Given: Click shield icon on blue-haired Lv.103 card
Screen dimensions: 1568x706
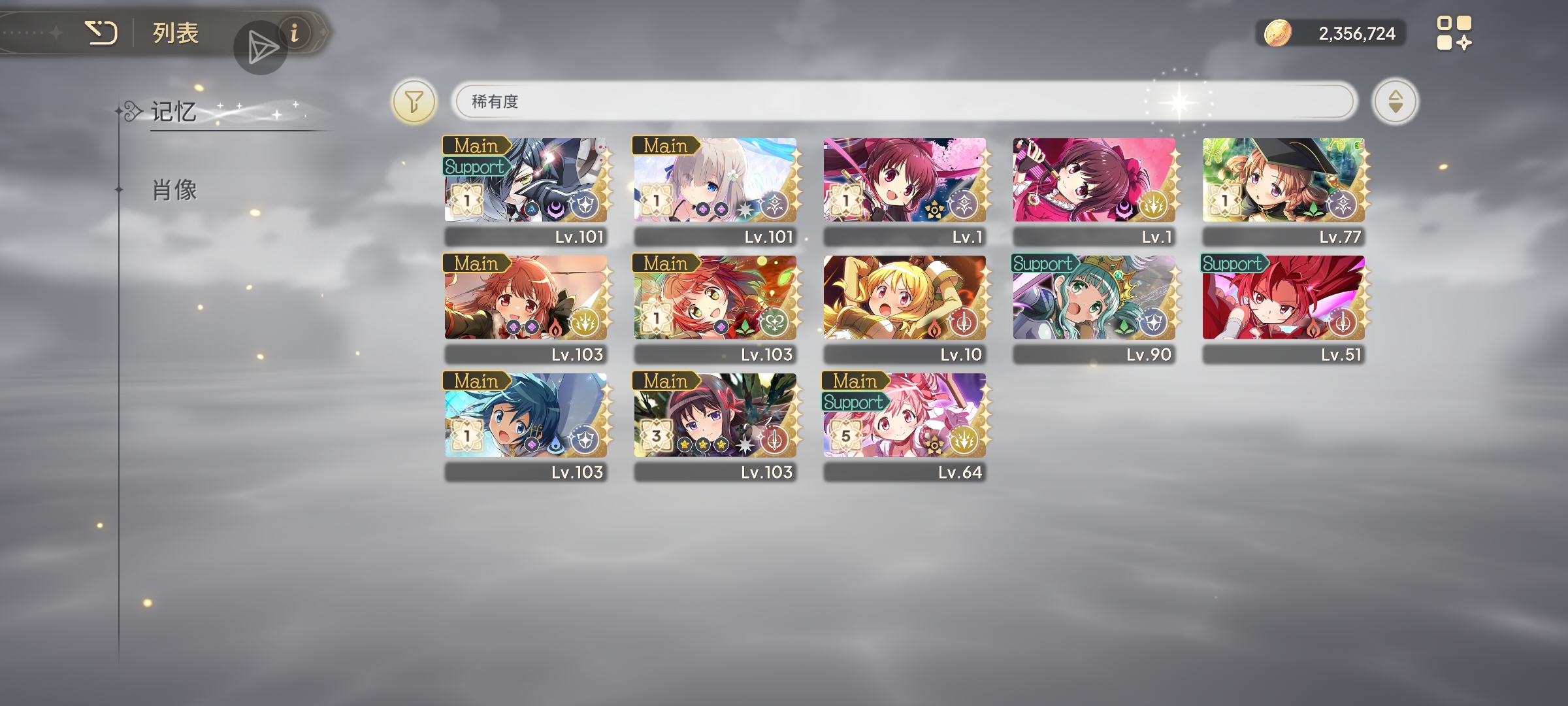Looking at the screenshot, I should click(x=584, y=440).
